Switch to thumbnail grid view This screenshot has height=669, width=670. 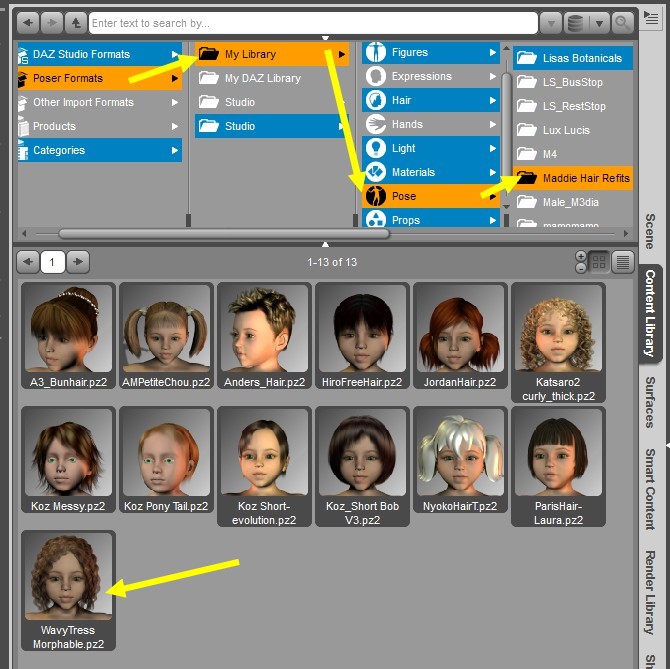pos(599,262)
